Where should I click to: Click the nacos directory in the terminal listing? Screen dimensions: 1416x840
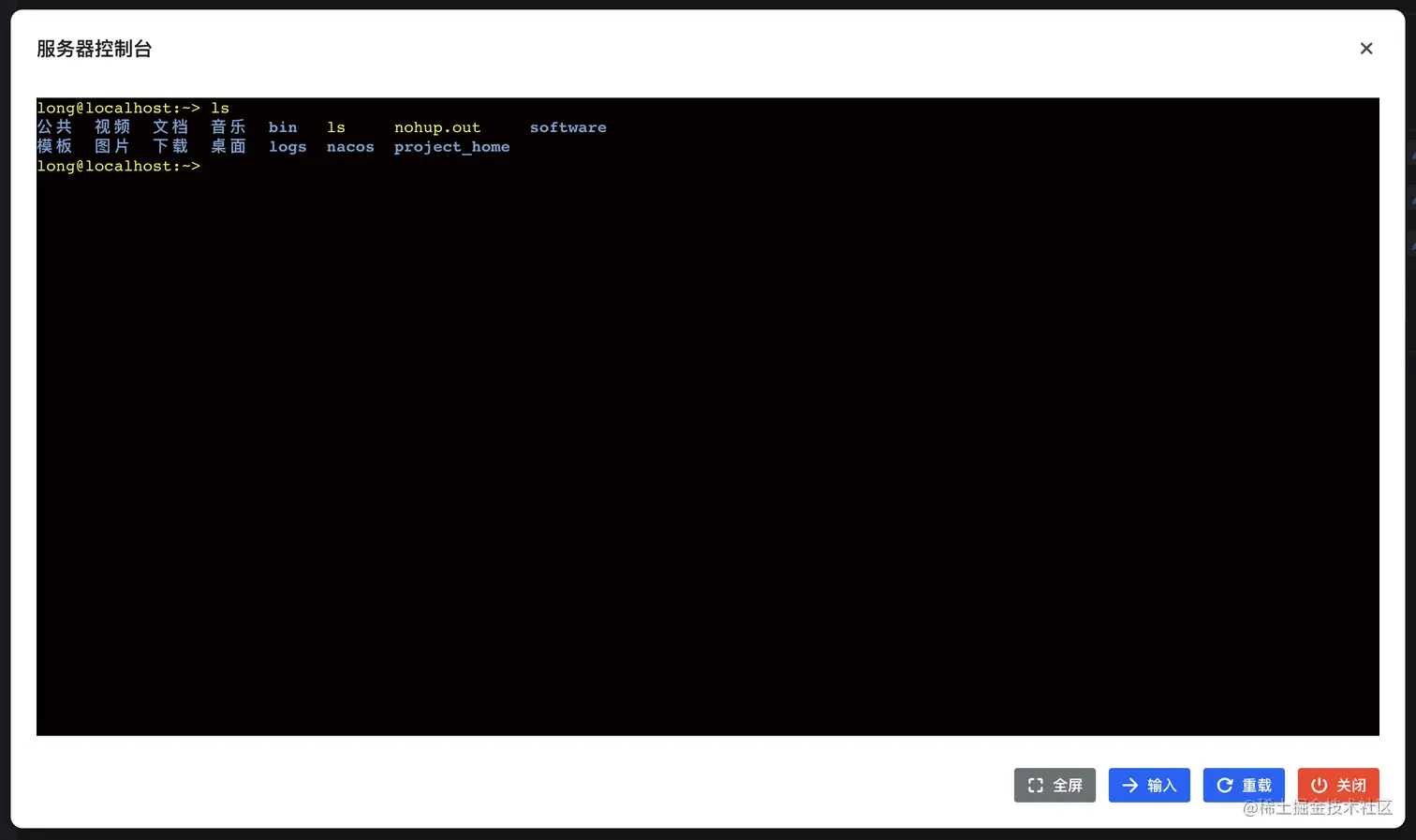(349, 146)
